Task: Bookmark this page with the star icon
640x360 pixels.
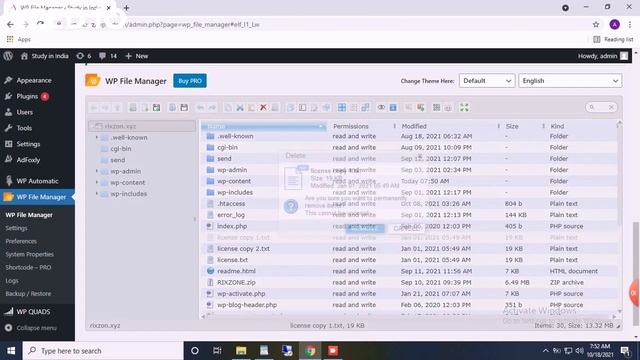Action: pyautogui.click(x=596, y=24)
